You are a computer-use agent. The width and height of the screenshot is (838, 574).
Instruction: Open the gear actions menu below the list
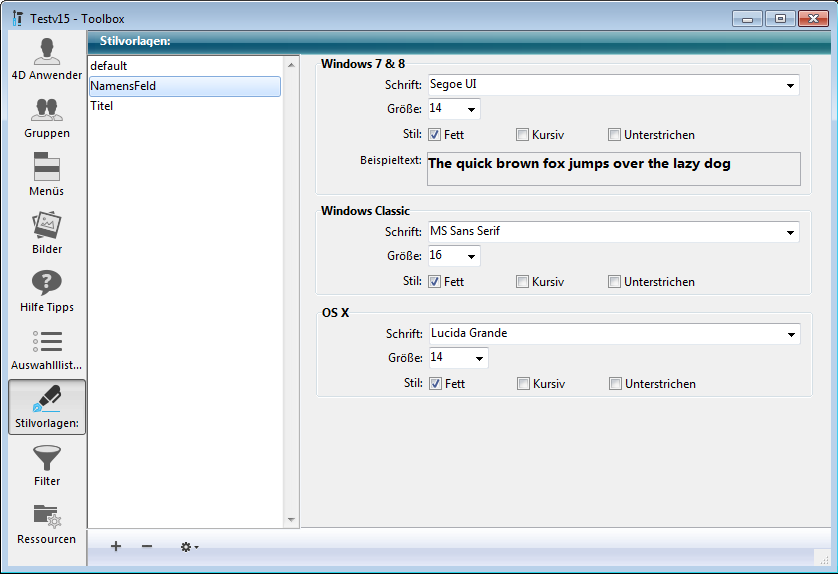coord(188,546)
